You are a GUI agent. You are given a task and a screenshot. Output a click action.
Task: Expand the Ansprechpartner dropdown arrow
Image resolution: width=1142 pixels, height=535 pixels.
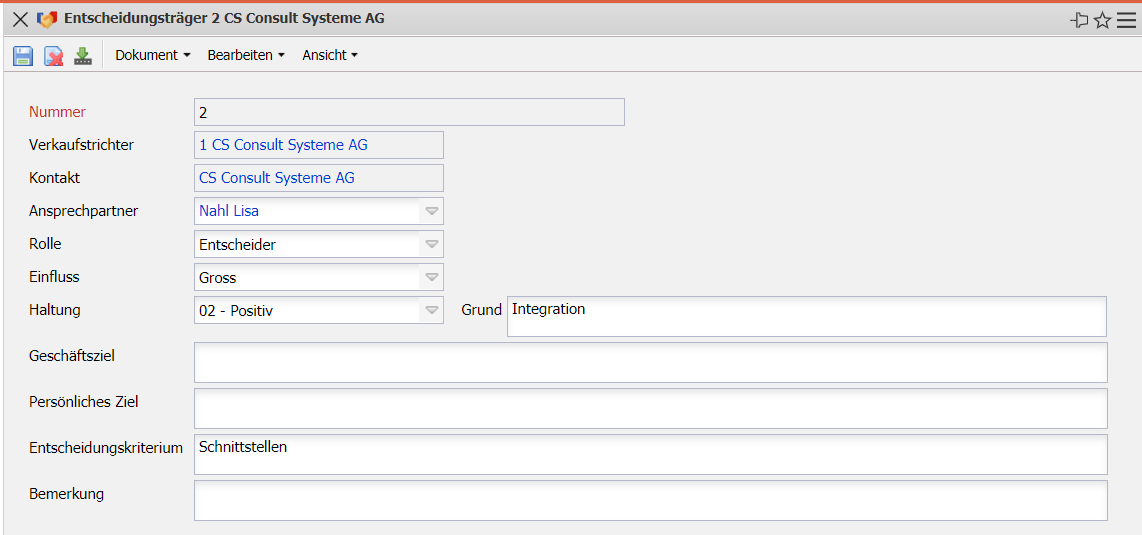point(431,211)
